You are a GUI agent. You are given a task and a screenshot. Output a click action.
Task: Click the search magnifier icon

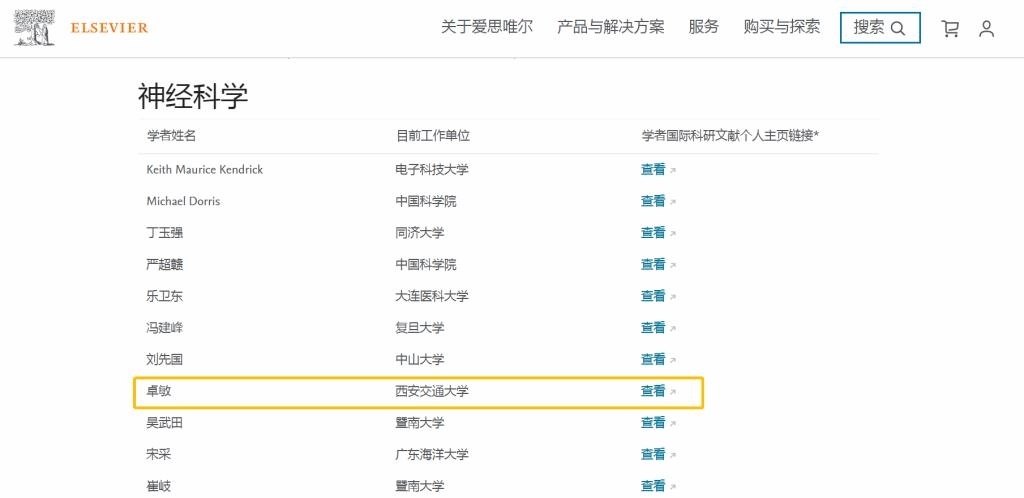(898, 29)
